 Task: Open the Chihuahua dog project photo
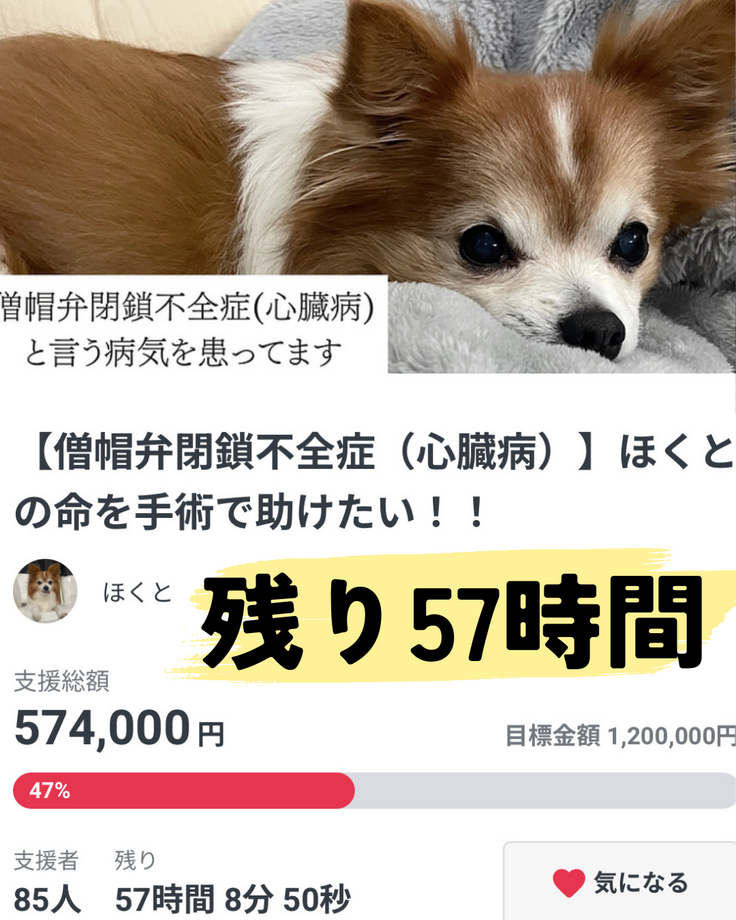pos(368,186)
